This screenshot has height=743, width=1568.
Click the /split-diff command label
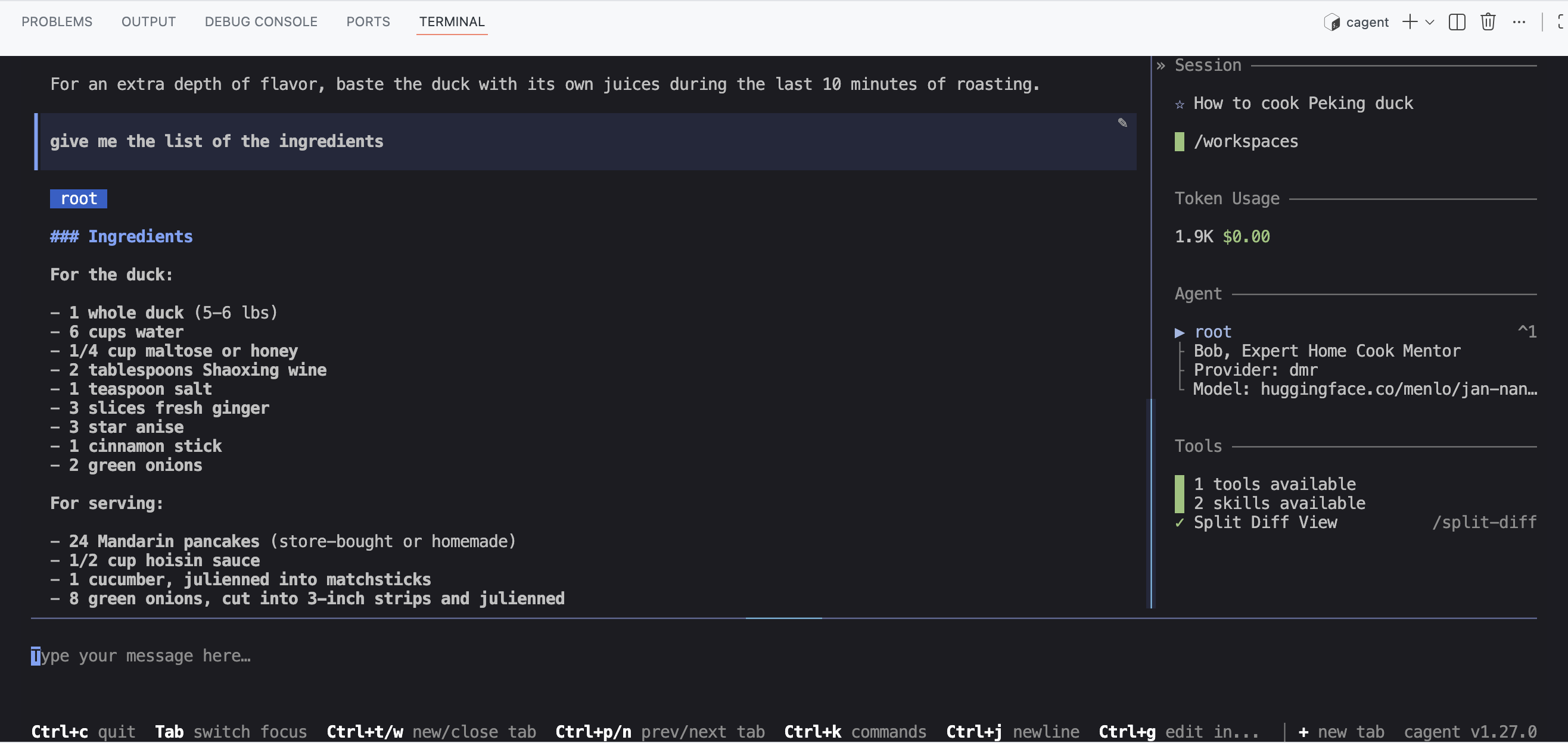1483,523
